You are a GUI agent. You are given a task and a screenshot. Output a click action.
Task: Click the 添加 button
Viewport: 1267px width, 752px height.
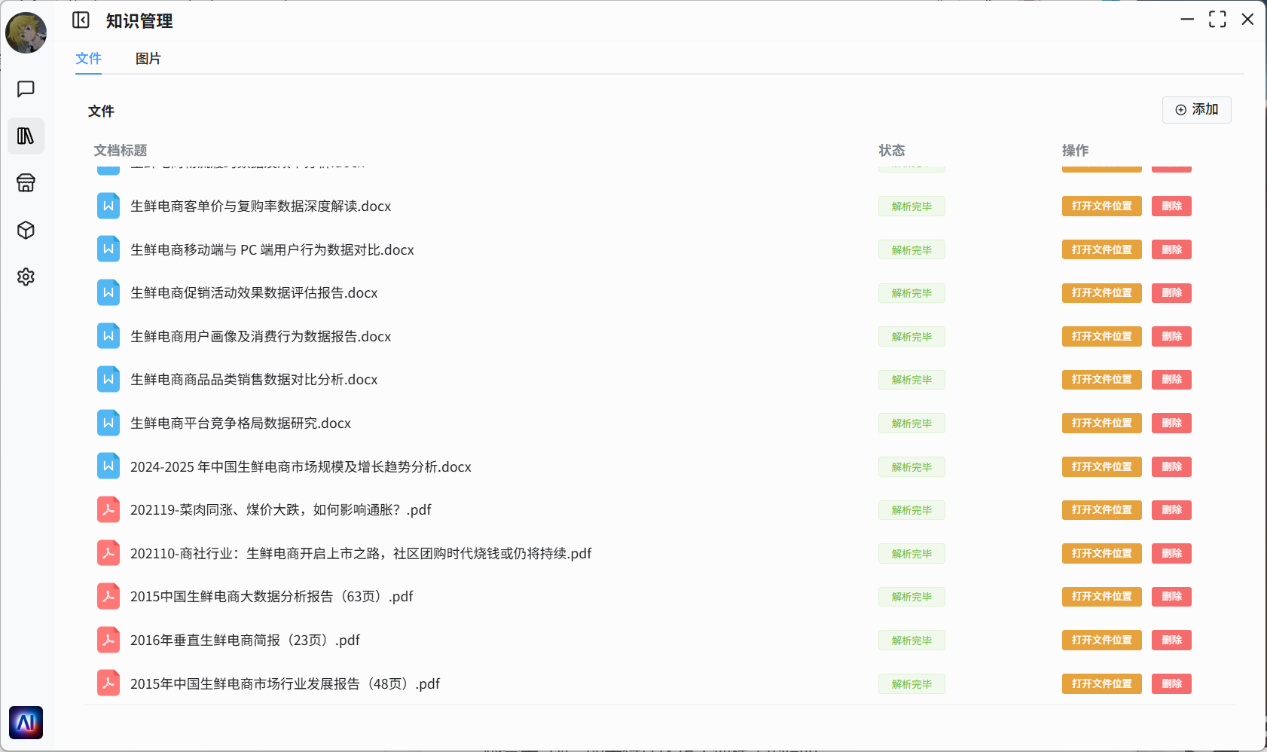coord(1196,110)
